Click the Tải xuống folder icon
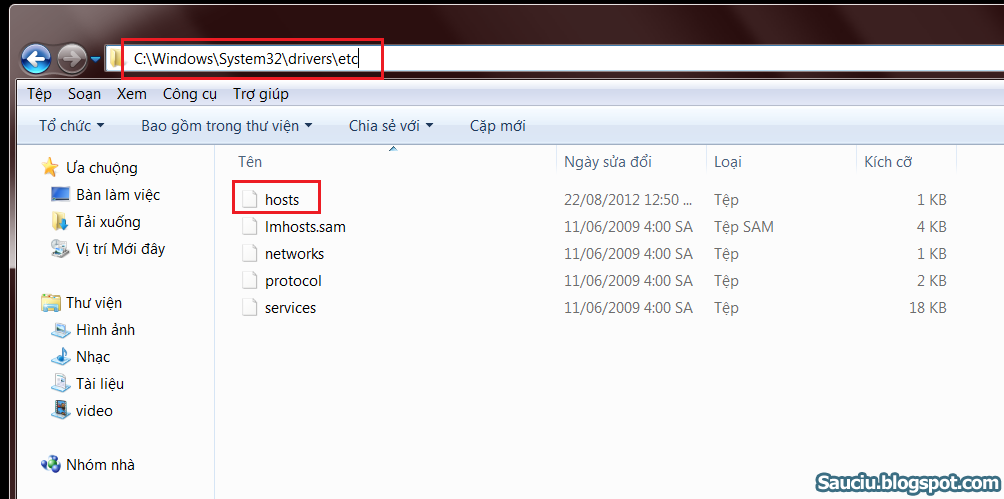 coord(60,222)
